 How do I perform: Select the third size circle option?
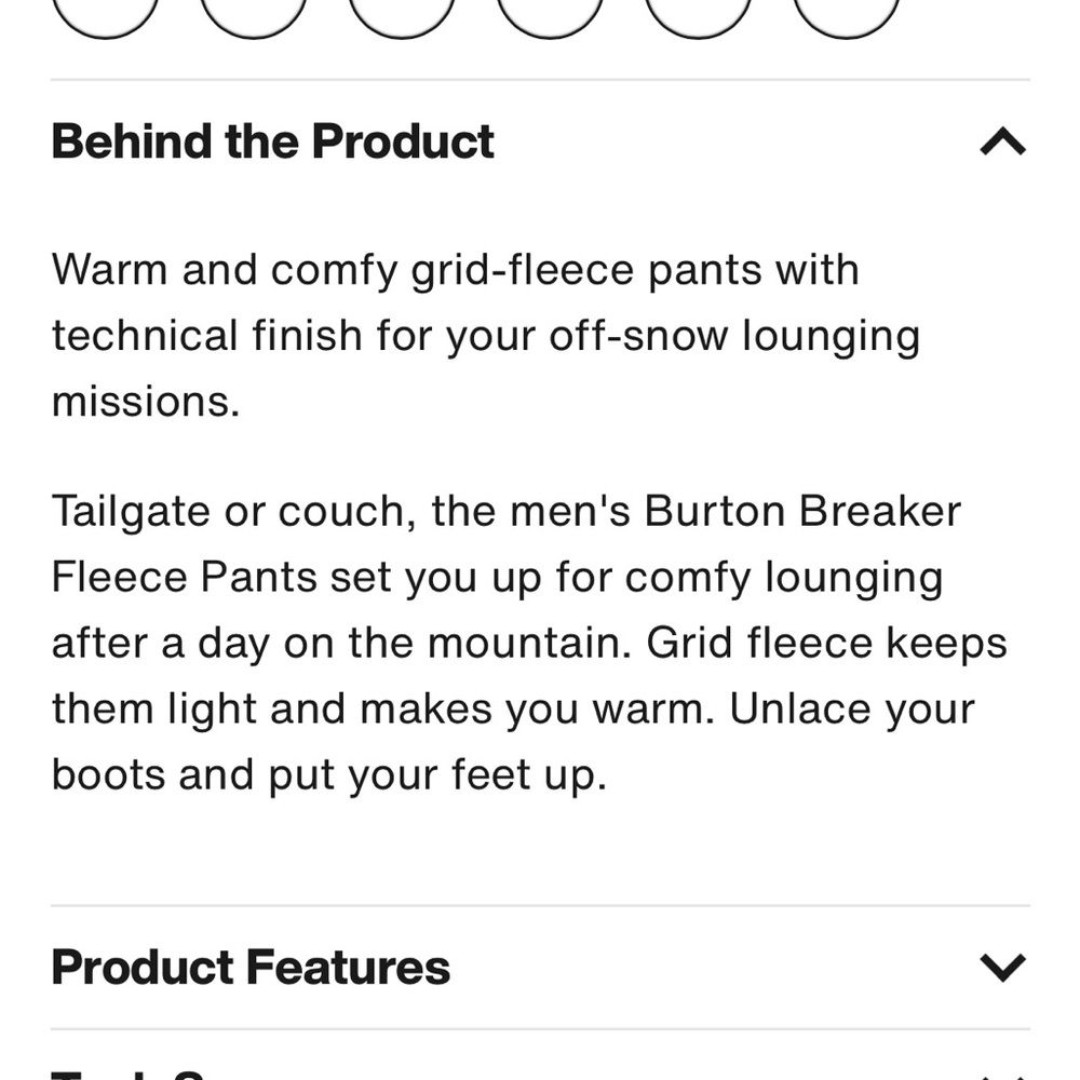point(402,15)
